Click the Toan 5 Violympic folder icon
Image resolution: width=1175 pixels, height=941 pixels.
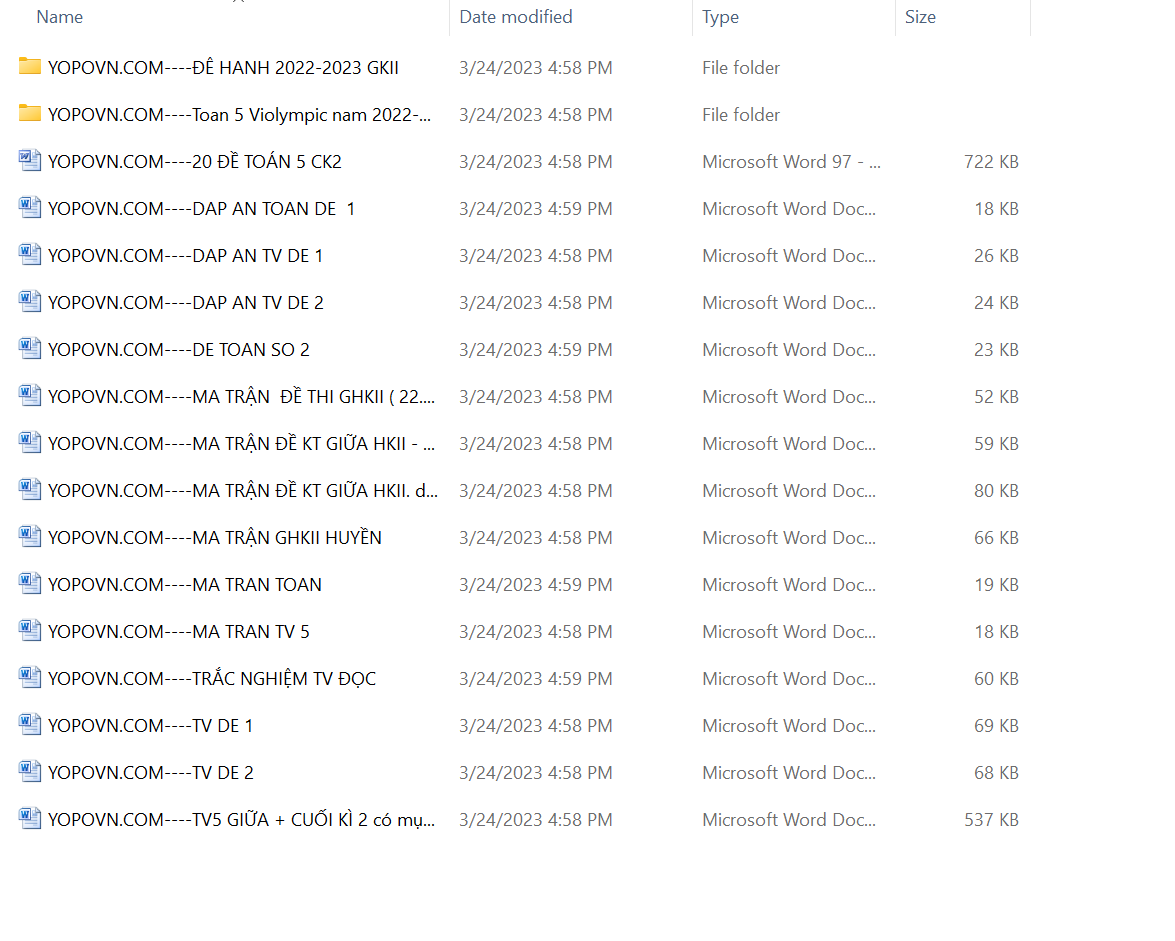click(30, 114)
